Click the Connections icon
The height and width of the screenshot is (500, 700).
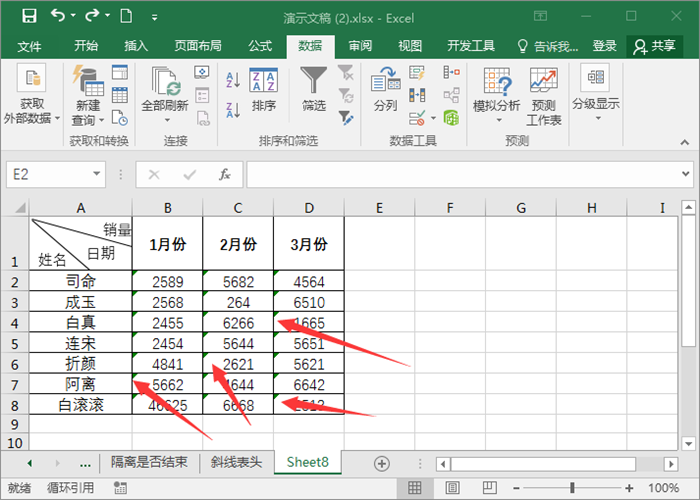[202, 72]
